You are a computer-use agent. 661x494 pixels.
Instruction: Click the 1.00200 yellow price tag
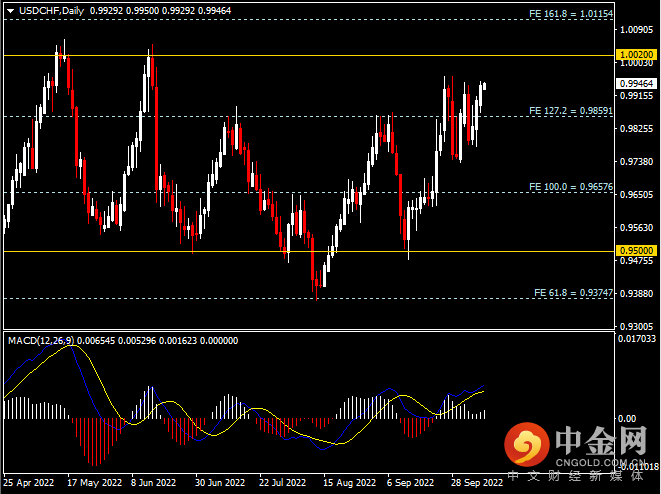[x=637, y=54]
